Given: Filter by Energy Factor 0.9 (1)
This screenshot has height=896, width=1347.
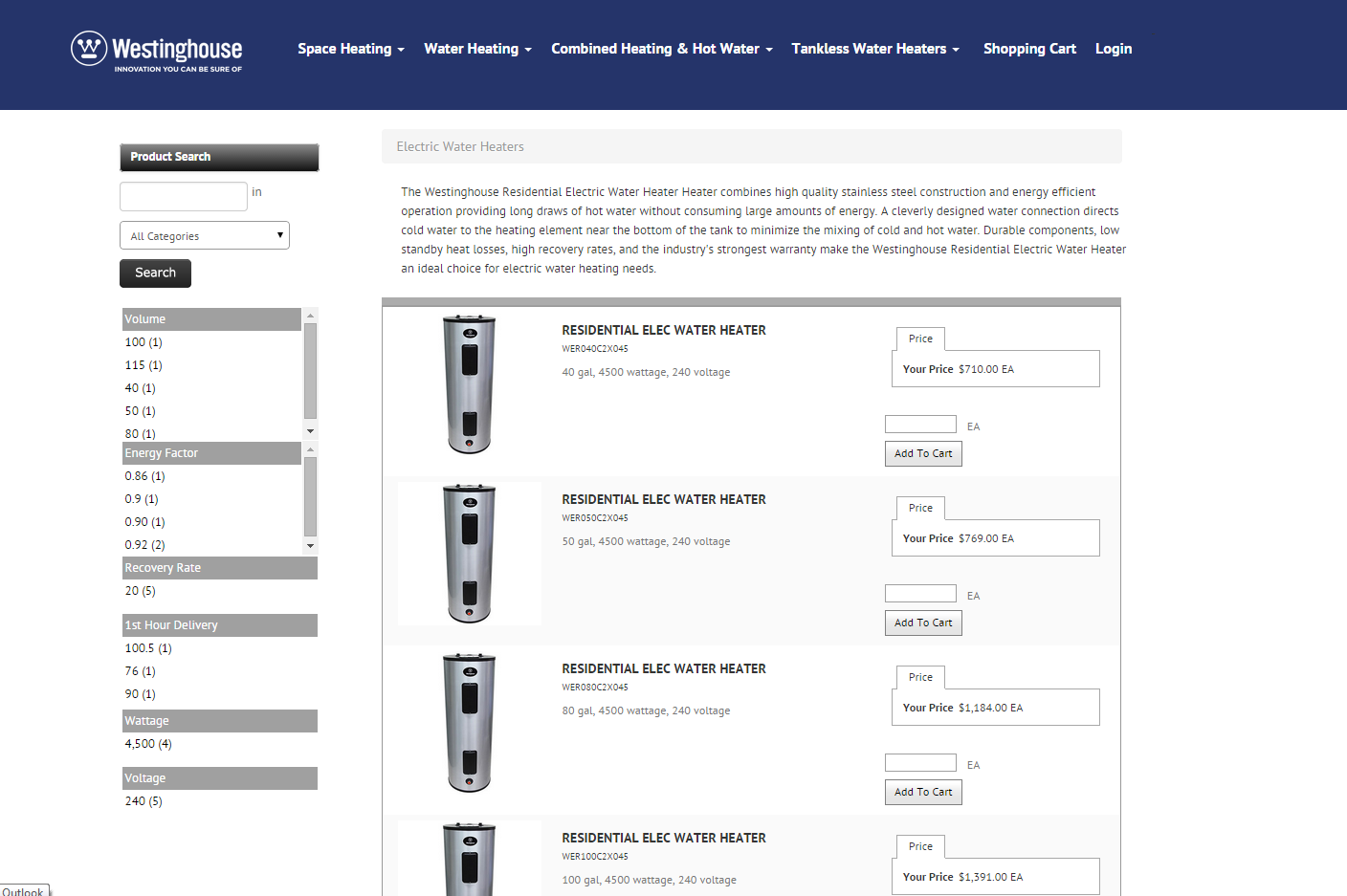Looking at the screenshot, I should click(x=142, y=499).
